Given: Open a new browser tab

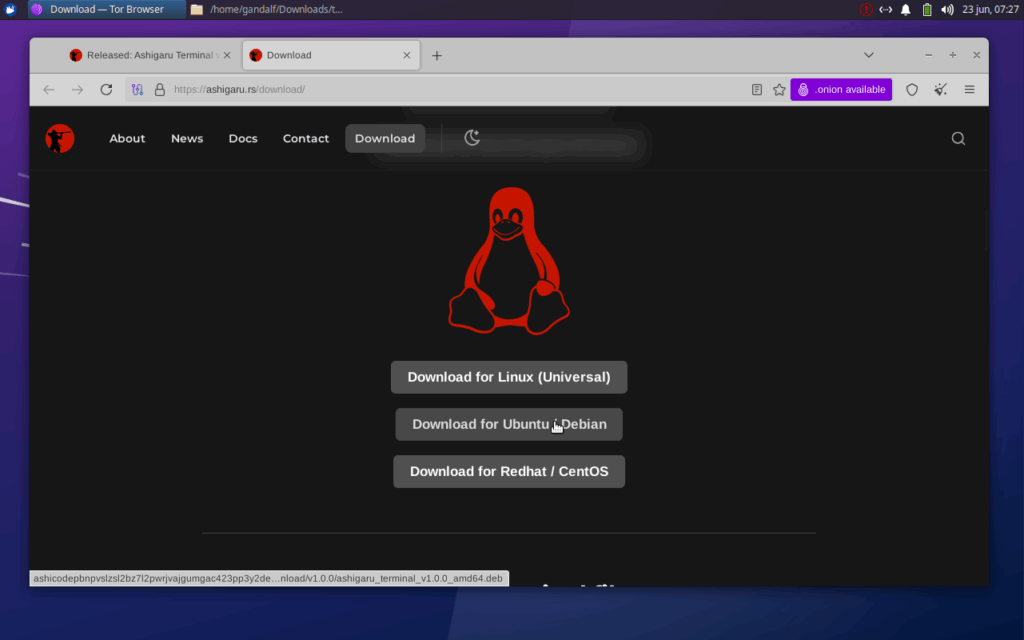Looking at the screenshot, I should (x=437, y=56).
